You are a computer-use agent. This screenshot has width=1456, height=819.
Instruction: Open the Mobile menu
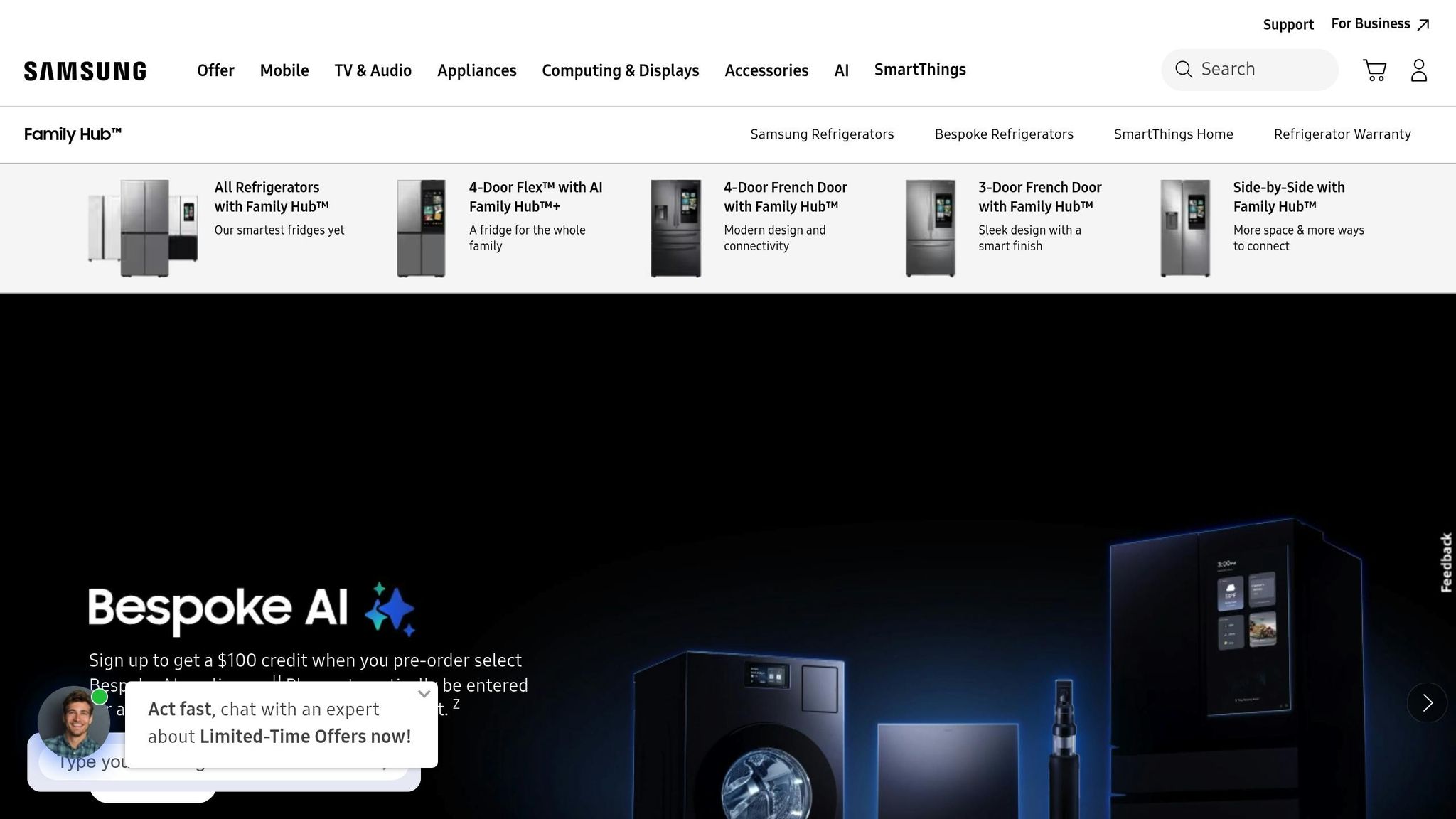click(x=284, y=70)
